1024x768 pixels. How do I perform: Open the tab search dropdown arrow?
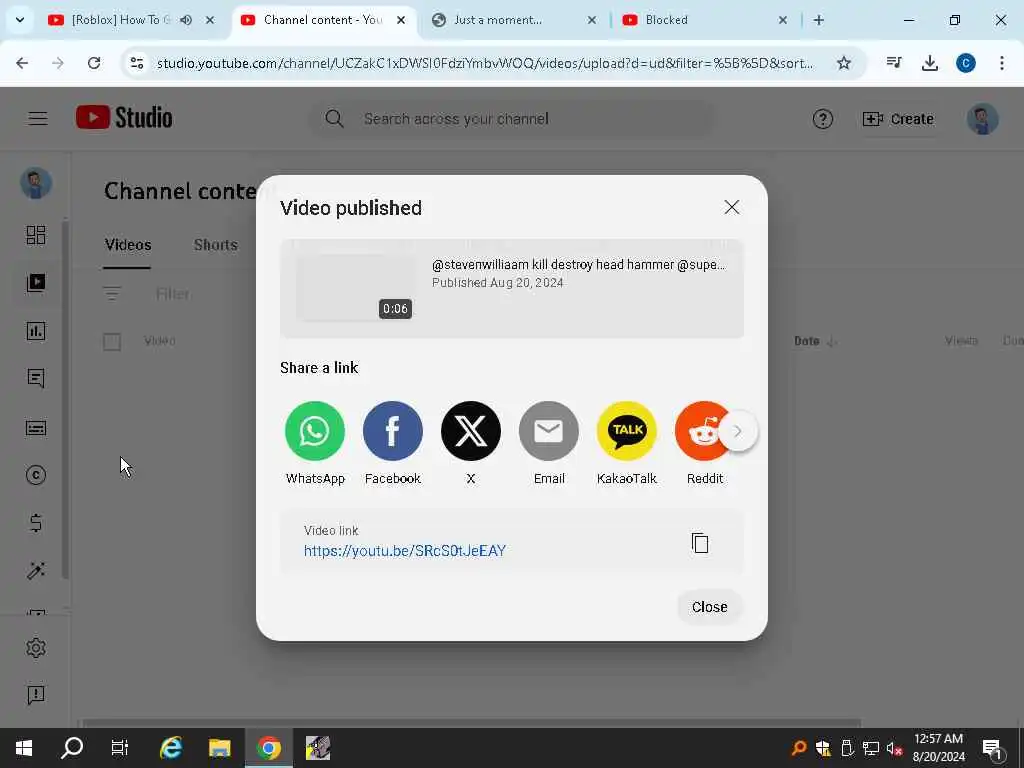pos(20,20)
